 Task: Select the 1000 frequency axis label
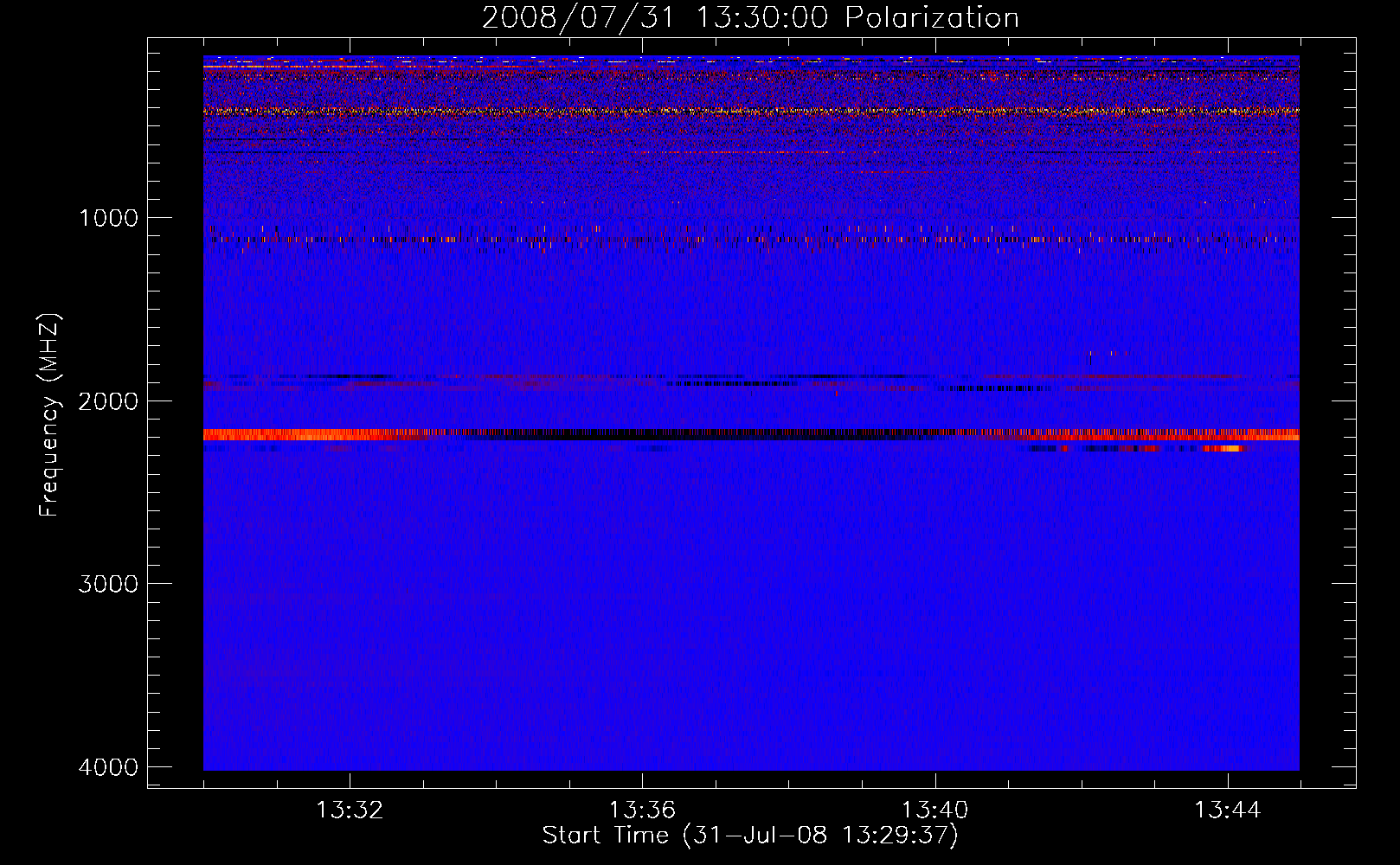108,218
